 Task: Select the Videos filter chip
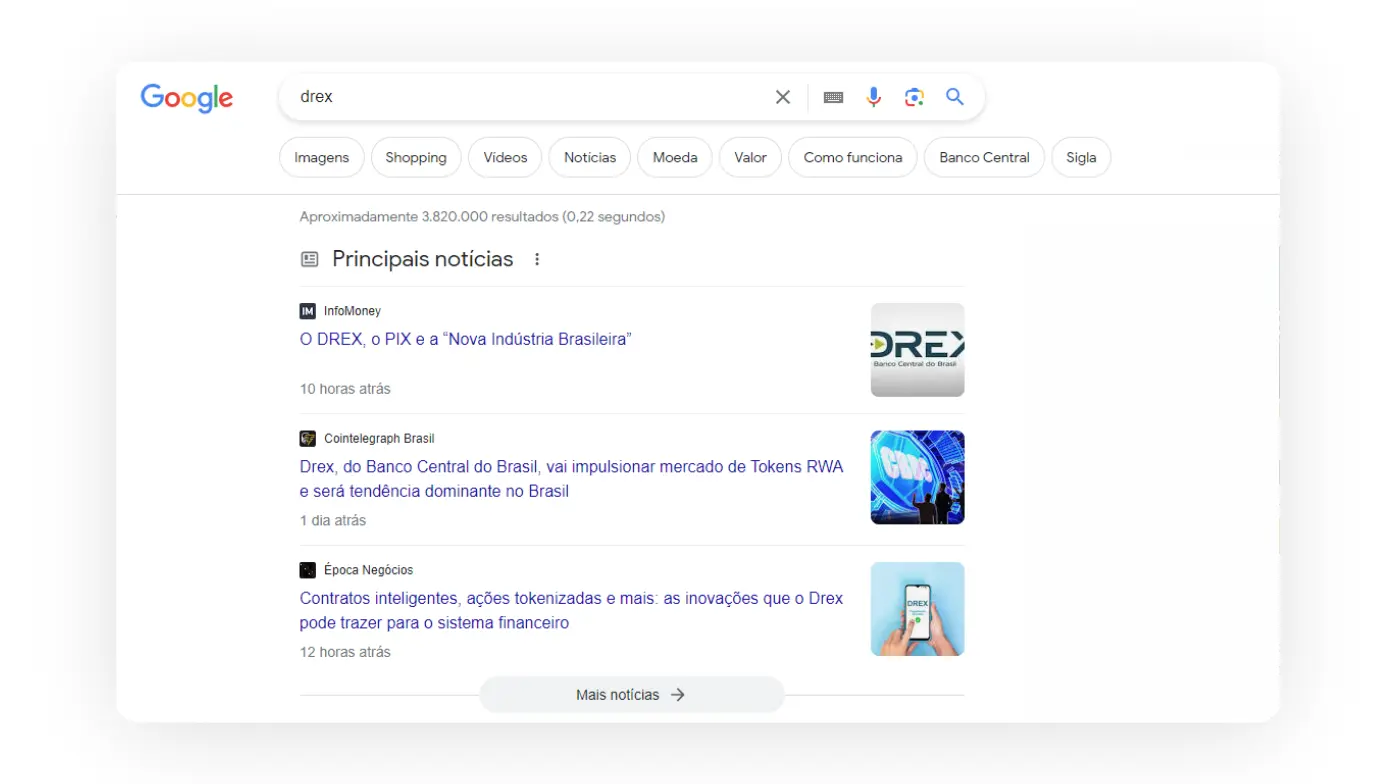tap(505, 157)
